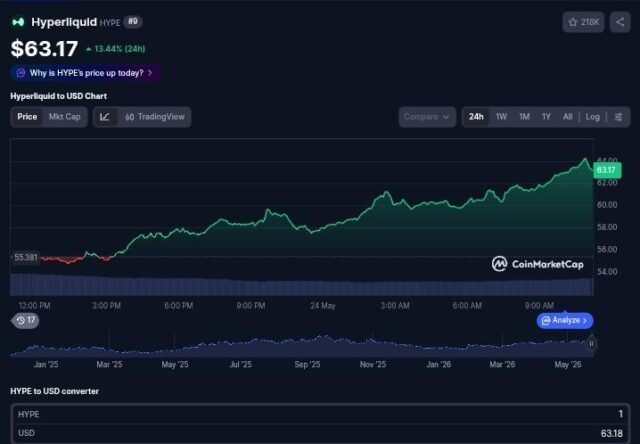Open the history button labeled 17
This screenshot has height=444, width=640.
click(x=25, y=320)
